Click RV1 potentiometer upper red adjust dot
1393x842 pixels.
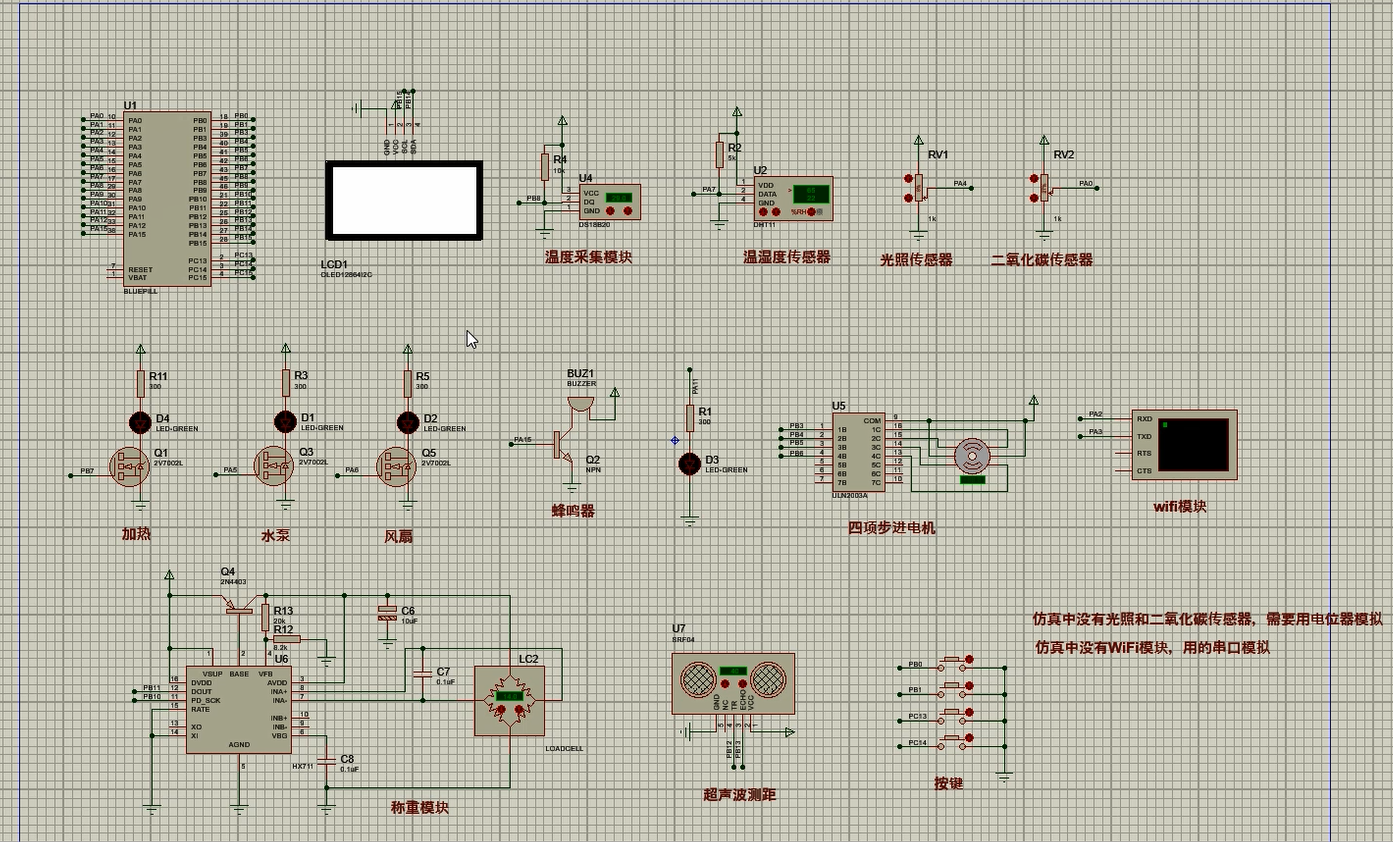pos(909,180)
